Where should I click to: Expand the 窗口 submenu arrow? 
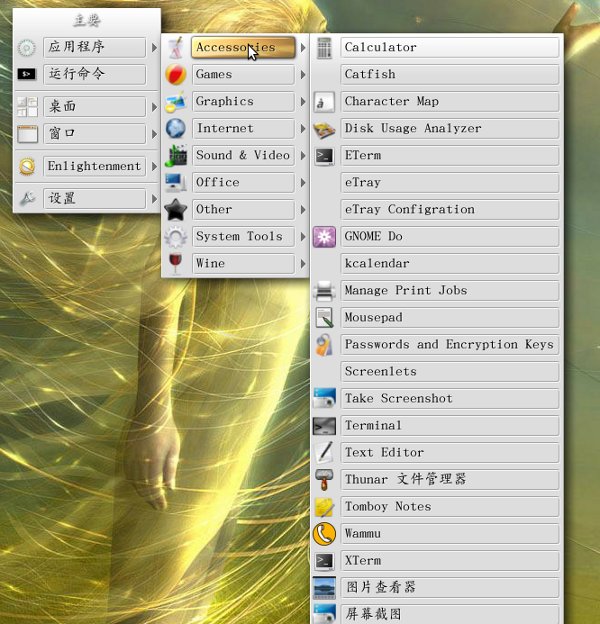[154, 134]
